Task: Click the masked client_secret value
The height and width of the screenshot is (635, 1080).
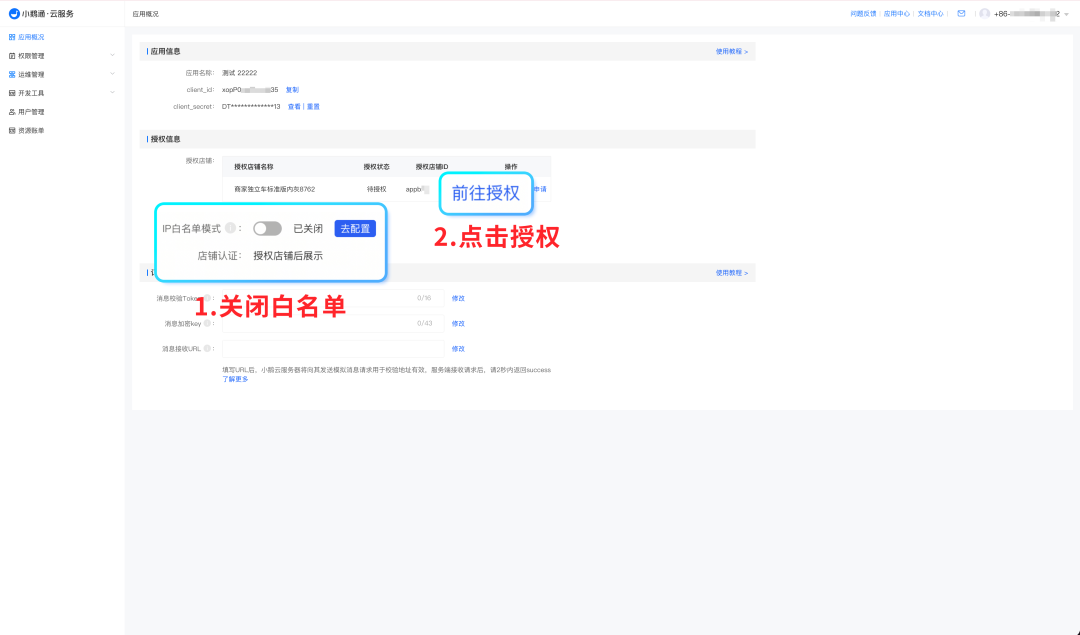Action: pos(251,107)
